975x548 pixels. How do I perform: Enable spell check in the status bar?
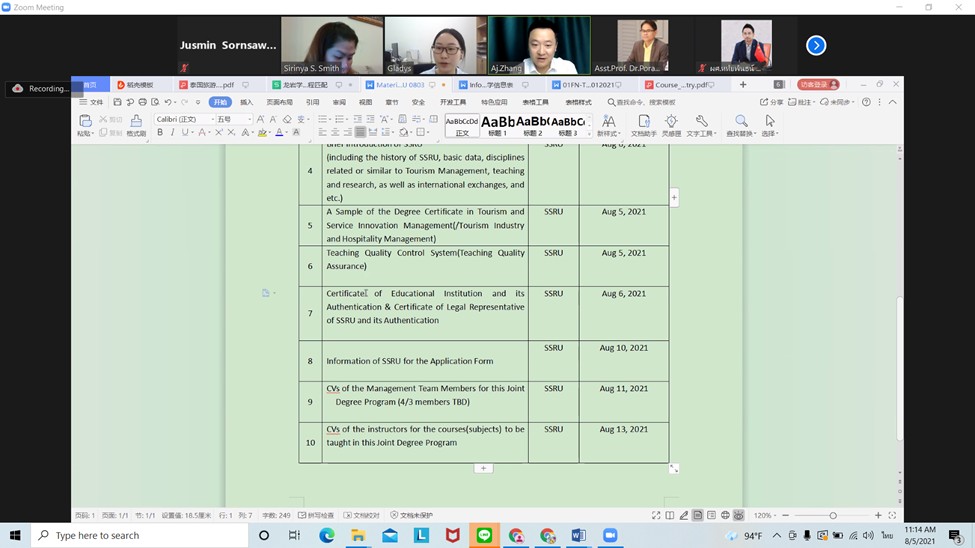click(316, 516)
